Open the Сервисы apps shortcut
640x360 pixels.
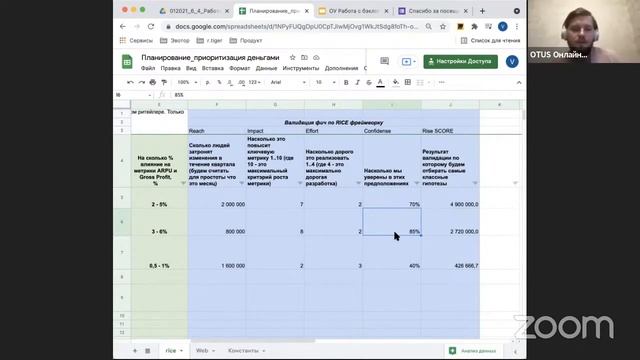(x=136, y=40)
